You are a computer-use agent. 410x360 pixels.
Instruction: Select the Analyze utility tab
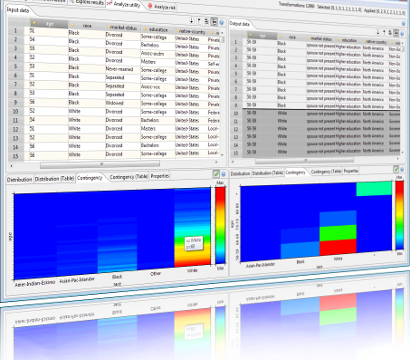(124, 5)
